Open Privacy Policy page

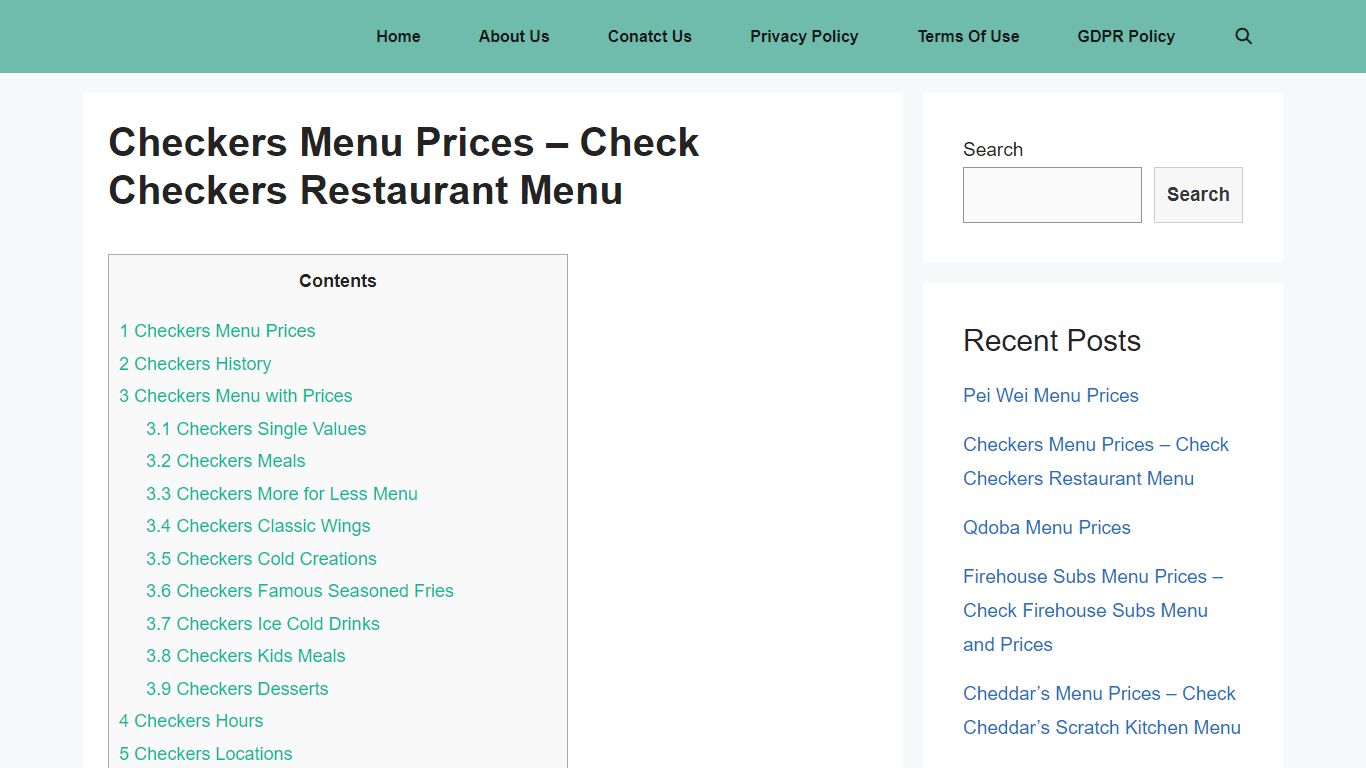click(x=804, y=36)
